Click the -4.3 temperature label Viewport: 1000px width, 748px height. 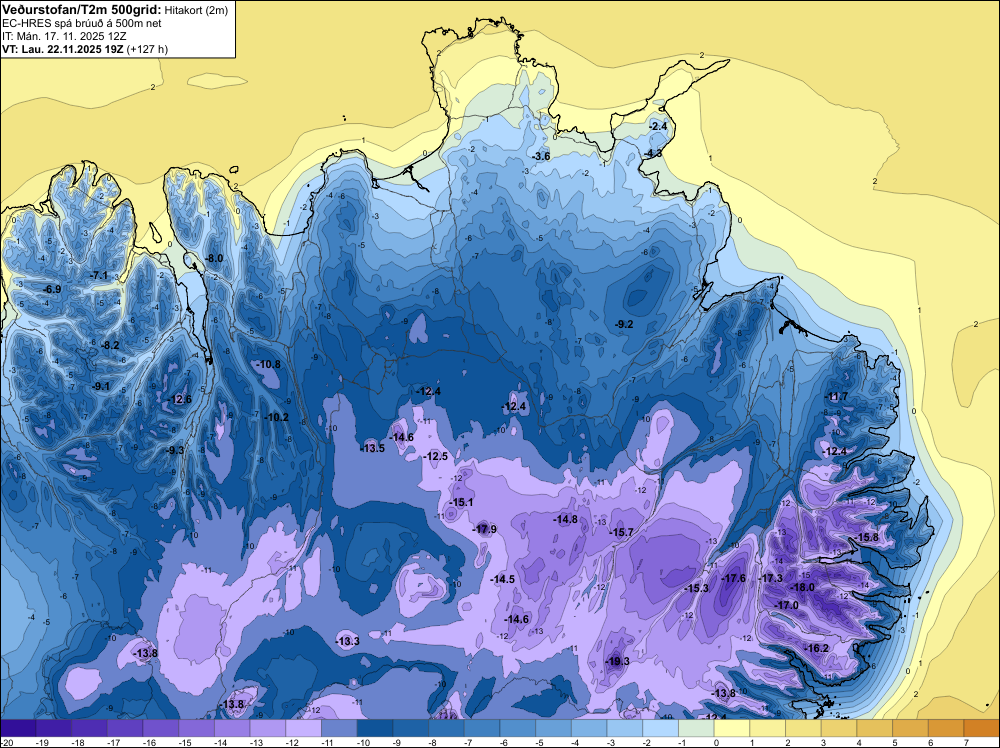point(653,154)
